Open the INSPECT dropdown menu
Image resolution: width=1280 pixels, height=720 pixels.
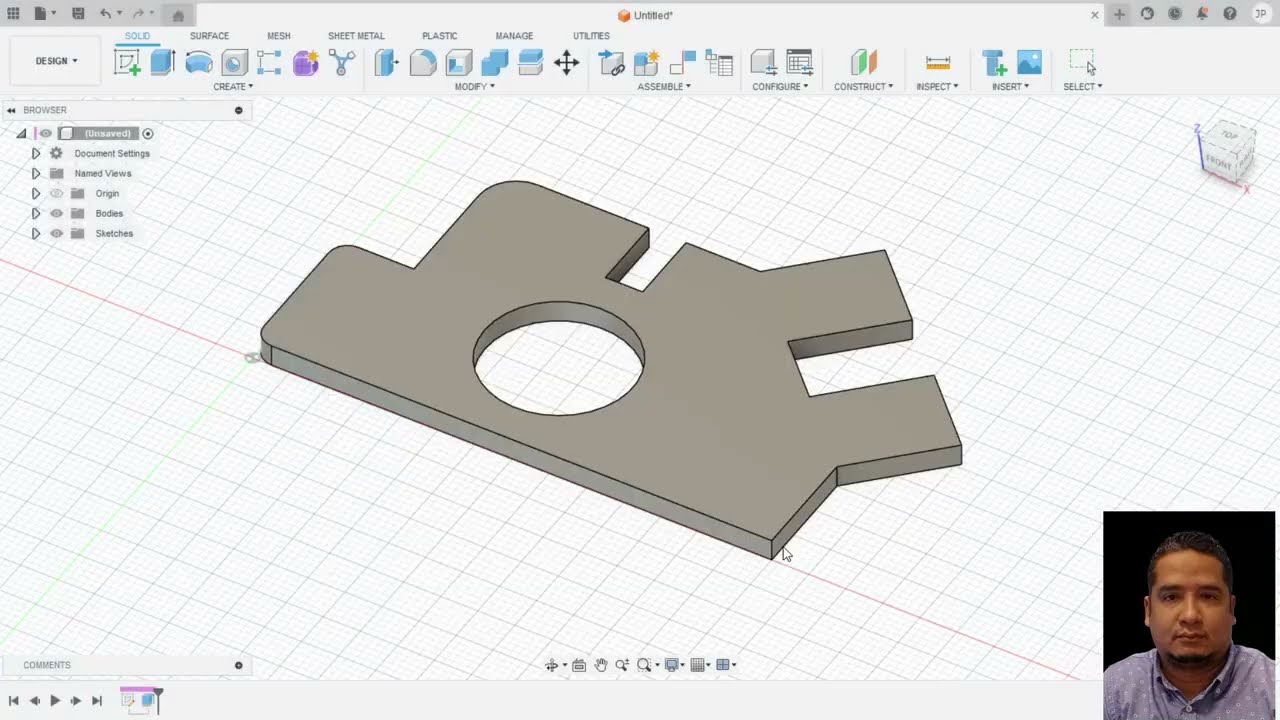pos(937,87)
